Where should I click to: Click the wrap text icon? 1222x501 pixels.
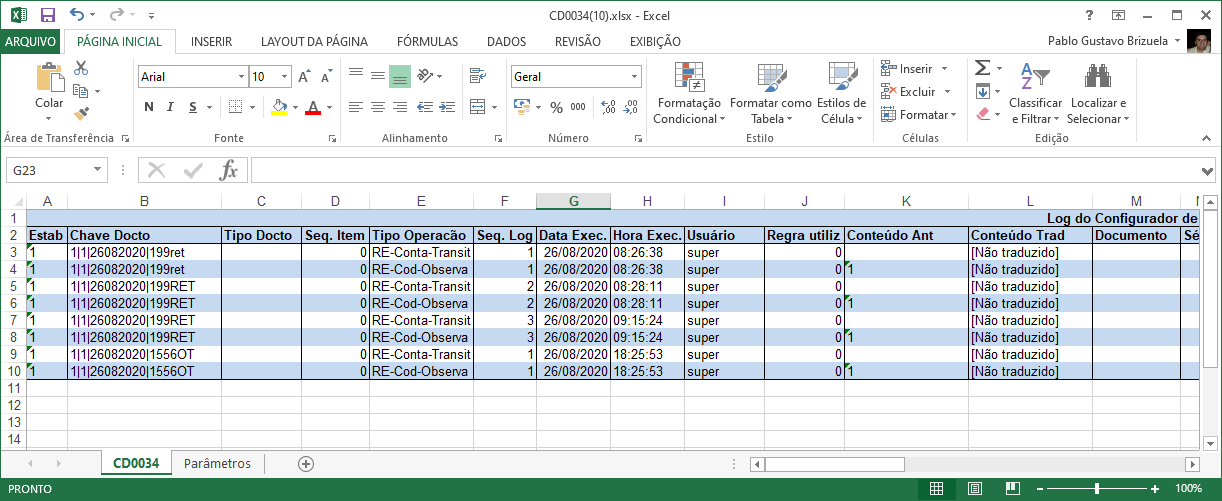[477, 76]
